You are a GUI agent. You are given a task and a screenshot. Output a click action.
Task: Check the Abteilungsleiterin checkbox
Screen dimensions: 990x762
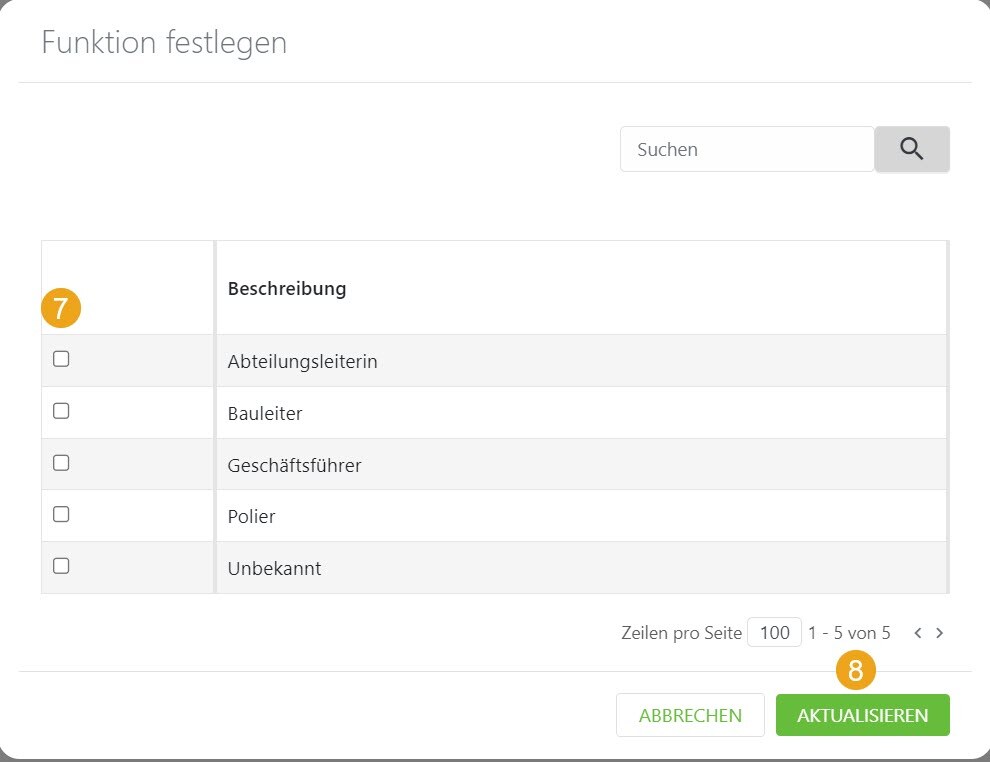[x=61, y=359]
